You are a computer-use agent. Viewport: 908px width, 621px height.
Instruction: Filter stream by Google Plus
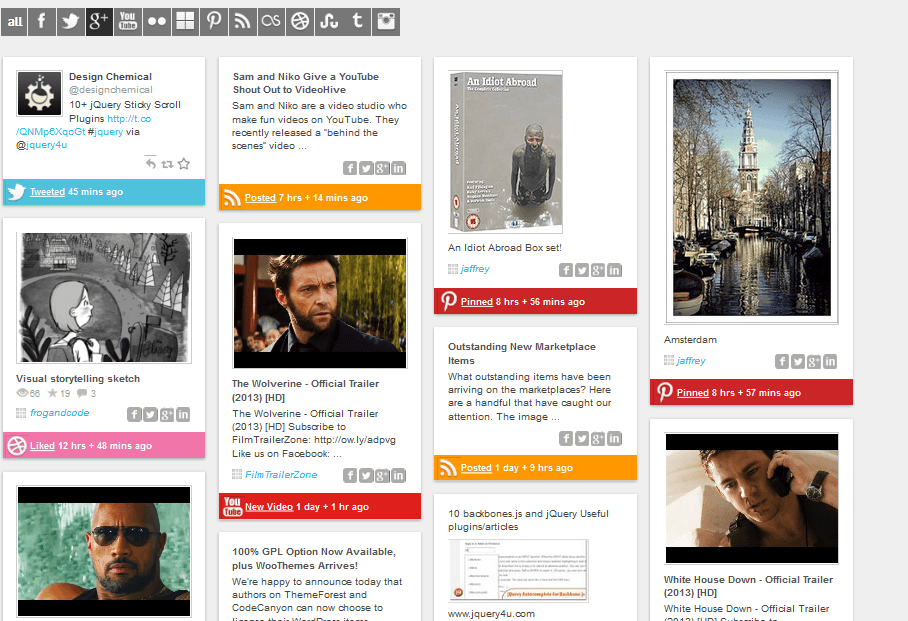(x=99, y=22)
